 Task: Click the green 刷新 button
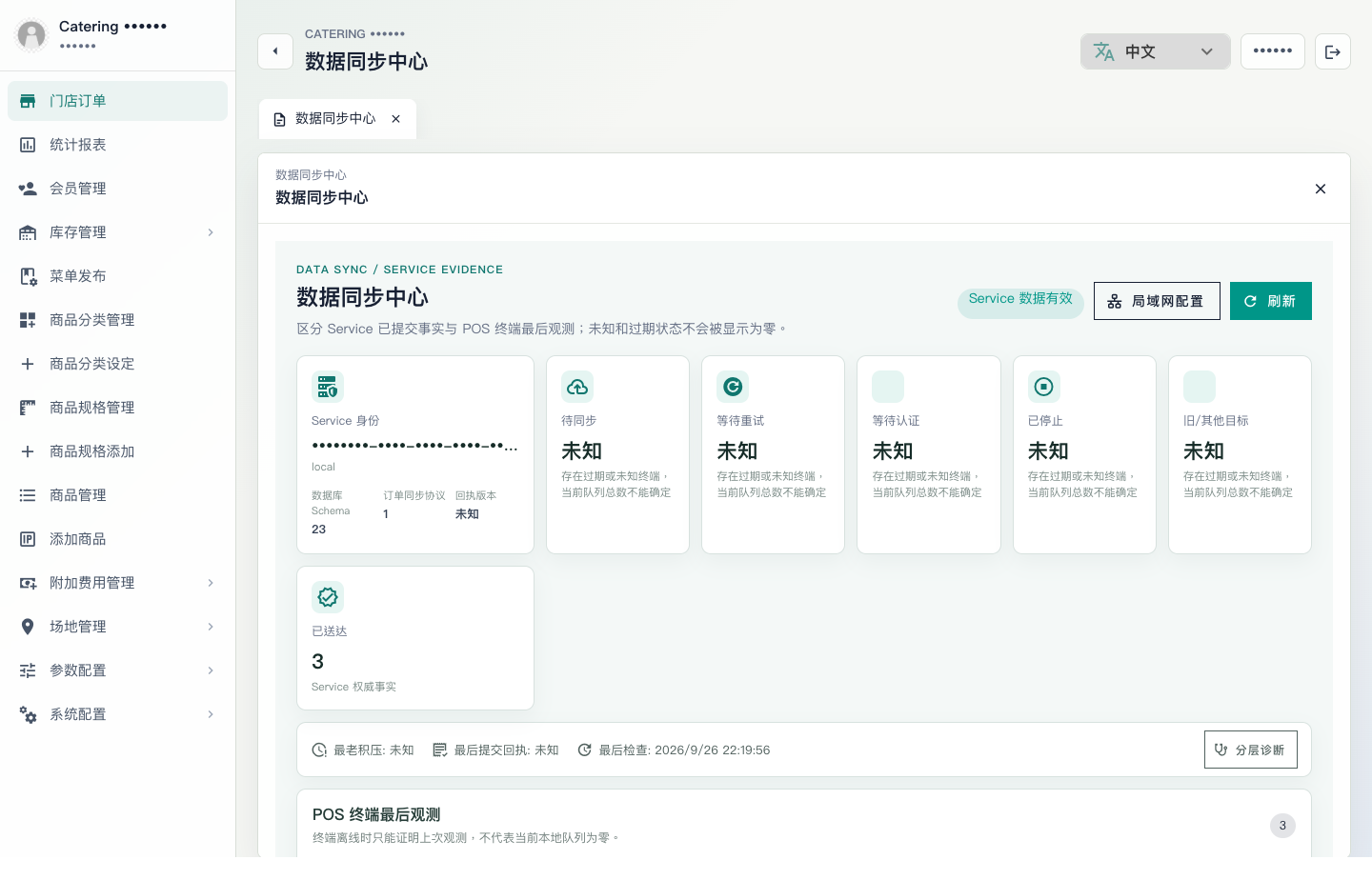tap(1271, 301)
